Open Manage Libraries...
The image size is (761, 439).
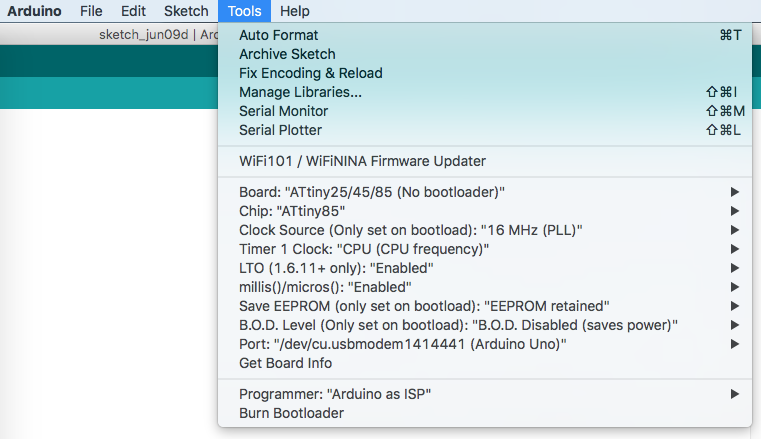[x=485, y=92]
